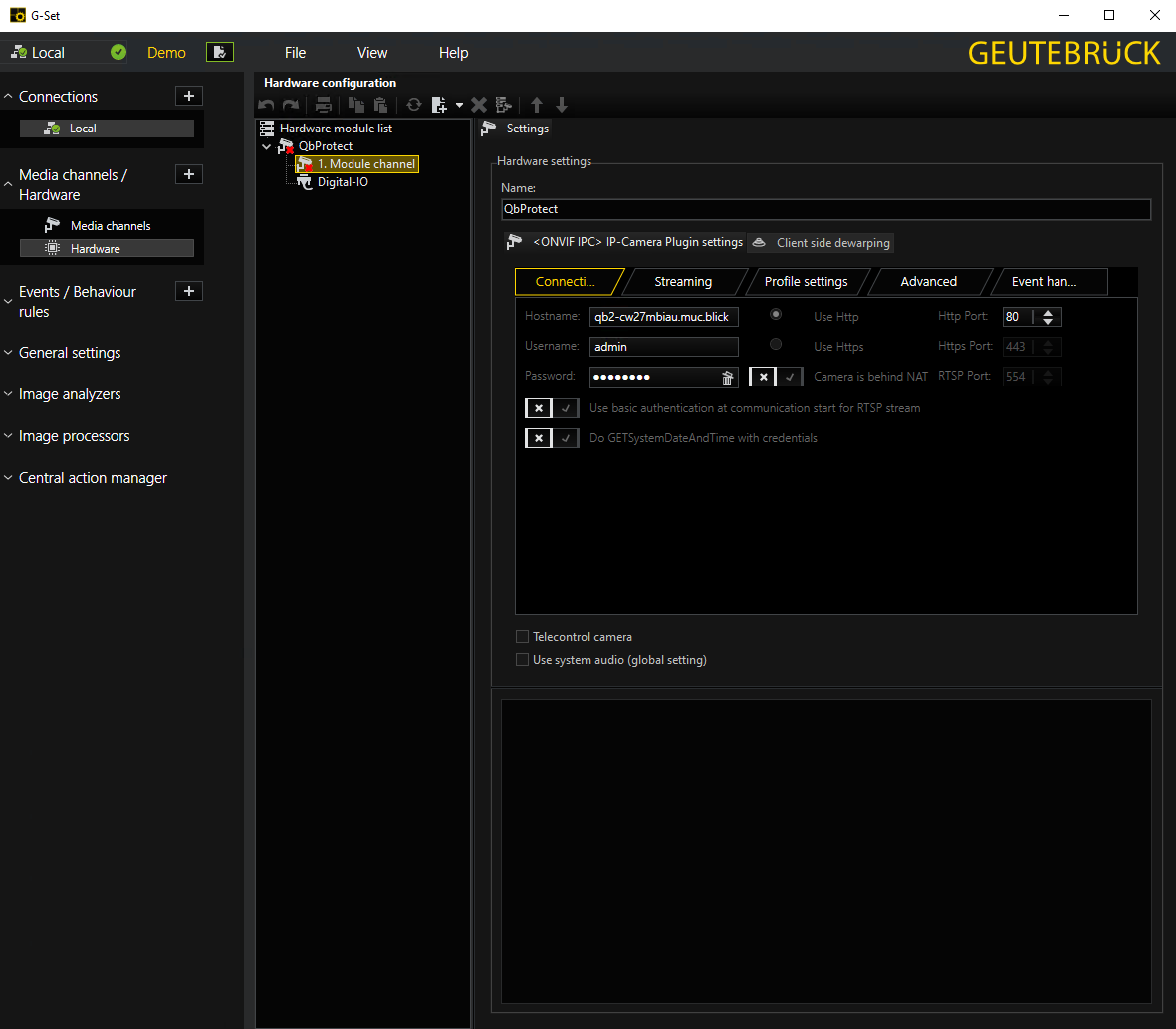Click the trash icon in the Password field
Image resolution: width=1176 pixels, height=1029 pixels.
point(727,377)
